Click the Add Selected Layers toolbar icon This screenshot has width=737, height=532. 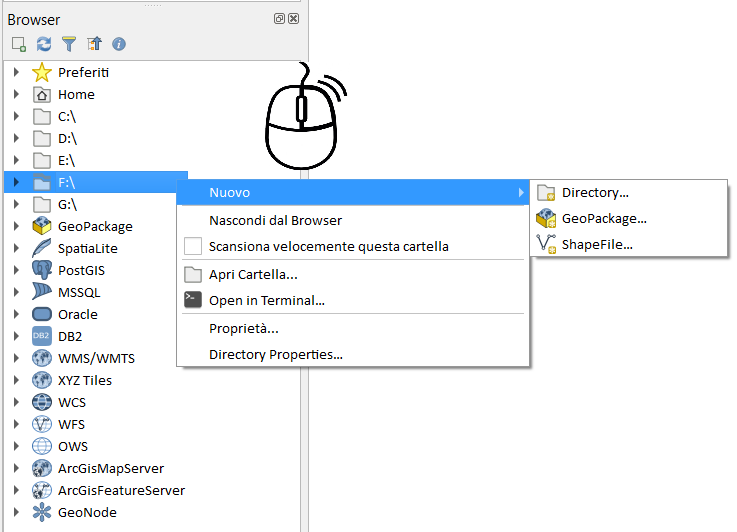click(18, 44)
